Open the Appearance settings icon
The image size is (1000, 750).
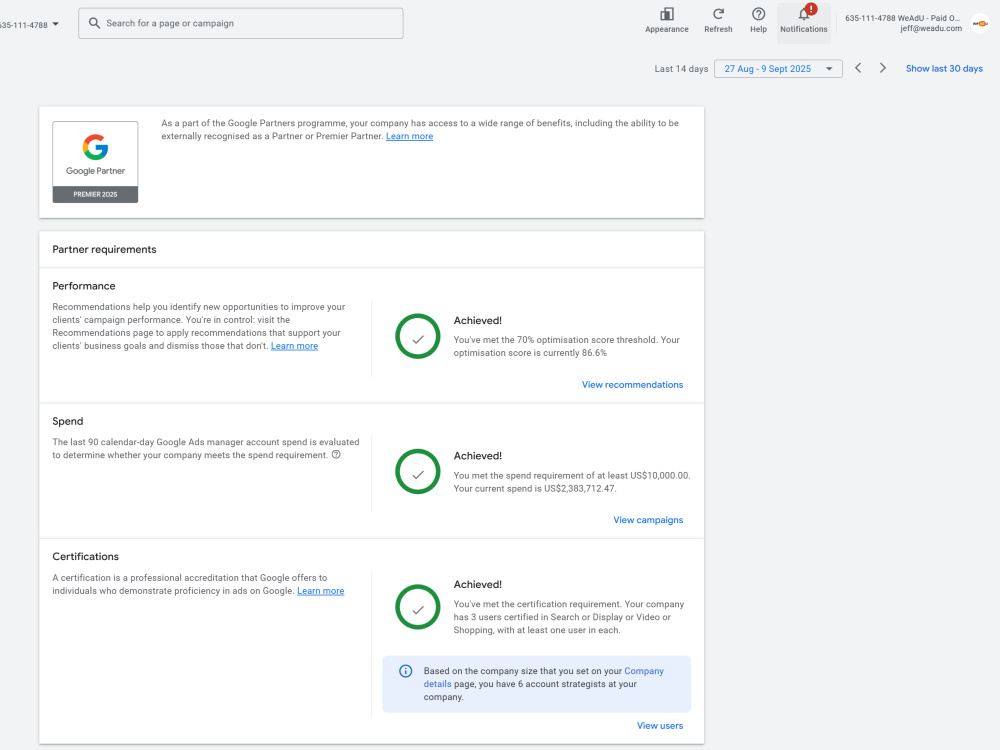666,14
